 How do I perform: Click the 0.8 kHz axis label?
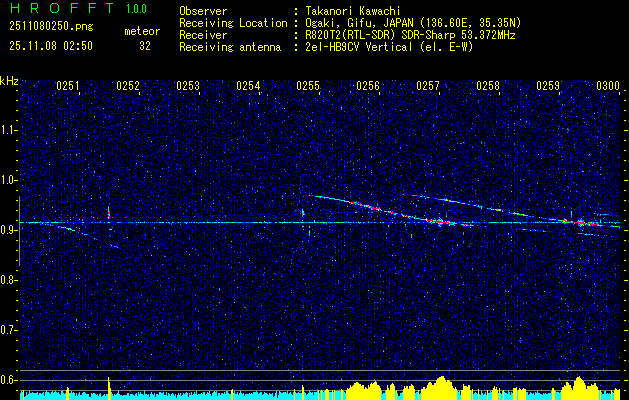coord(9,280)
